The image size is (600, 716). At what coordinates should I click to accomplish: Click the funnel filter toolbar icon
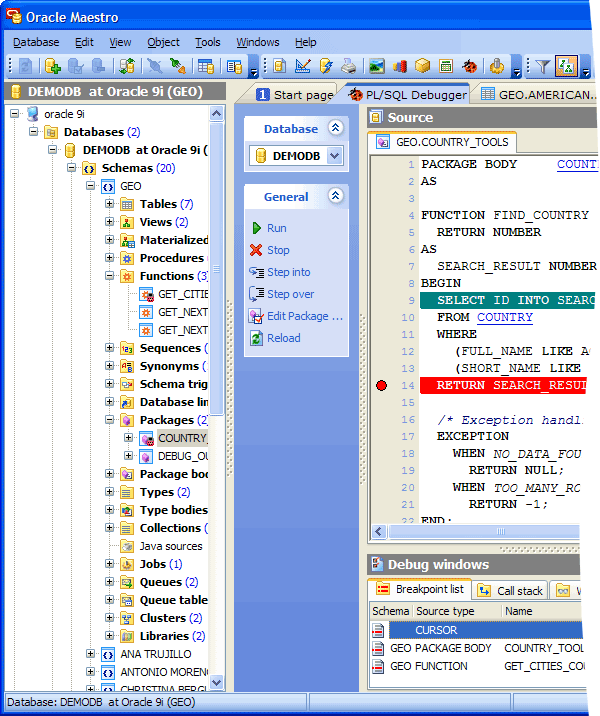pos(542,67)
